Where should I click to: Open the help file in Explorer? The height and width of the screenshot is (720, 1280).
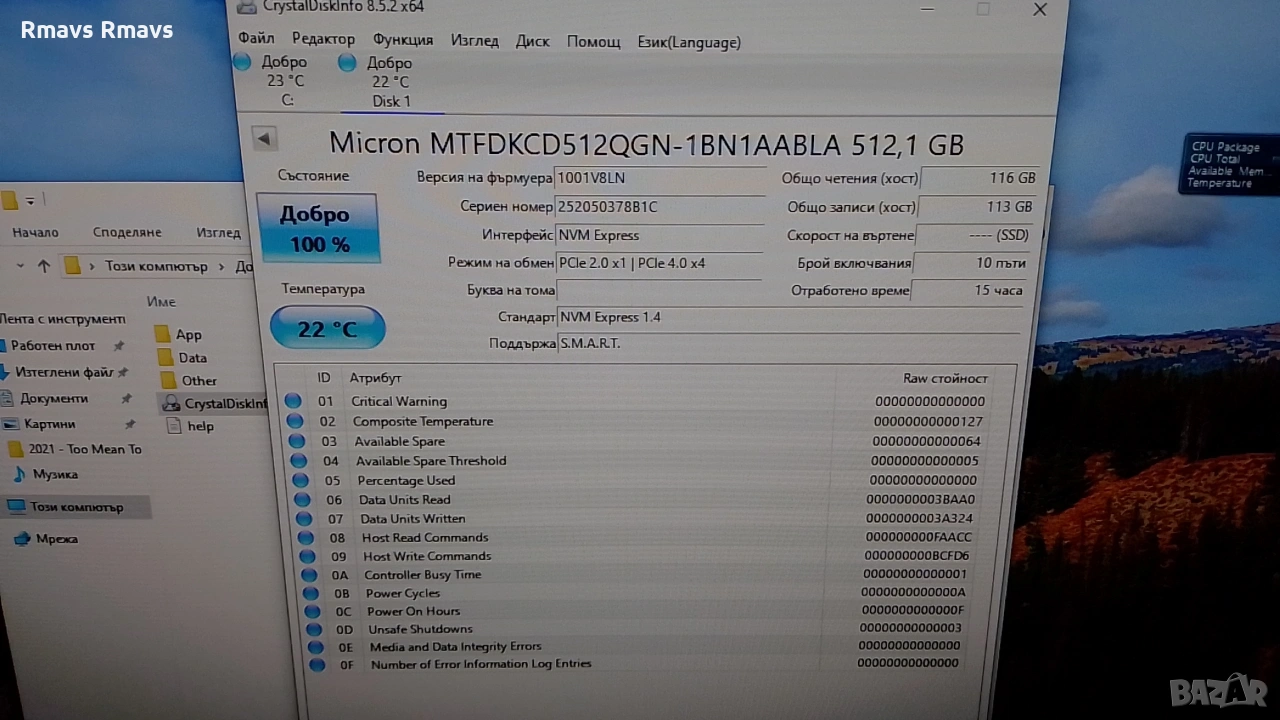[199, 426]
